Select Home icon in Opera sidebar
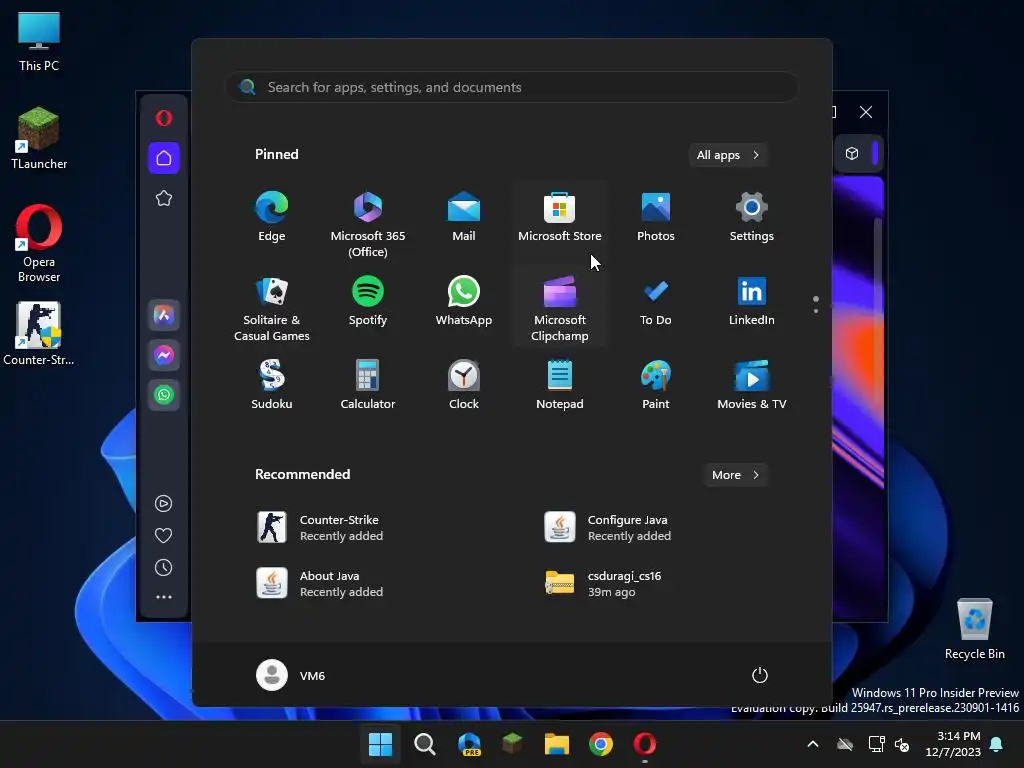Image resolution: width=1024 pixels, height=768 pixels. coord(164,158)
